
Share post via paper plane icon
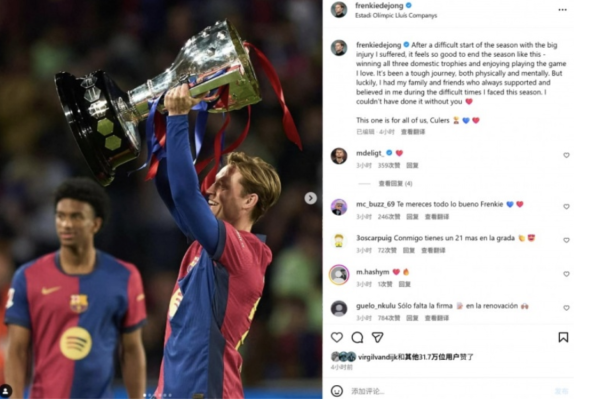point(377,337)
